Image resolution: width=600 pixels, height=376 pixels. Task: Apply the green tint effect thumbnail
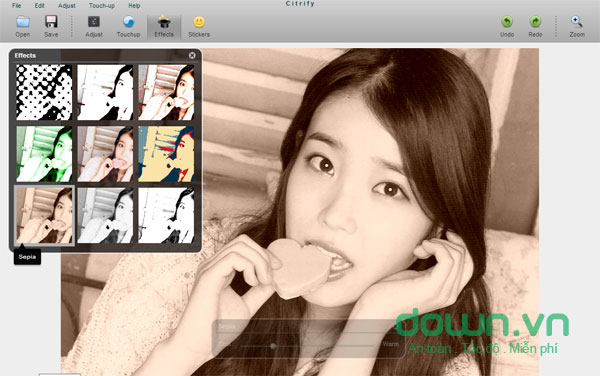[x=44, y=154]
